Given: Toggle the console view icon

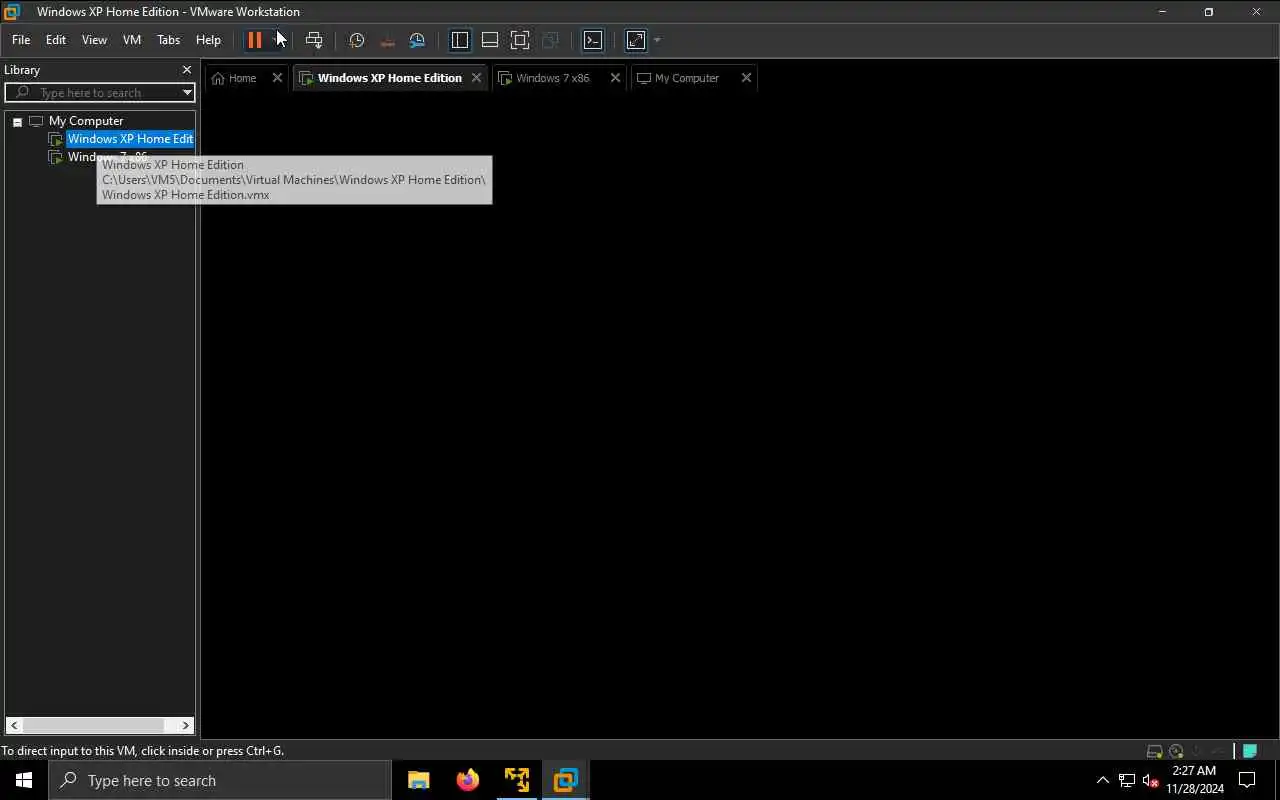Looking at the screenshot, I should point(593,40).
